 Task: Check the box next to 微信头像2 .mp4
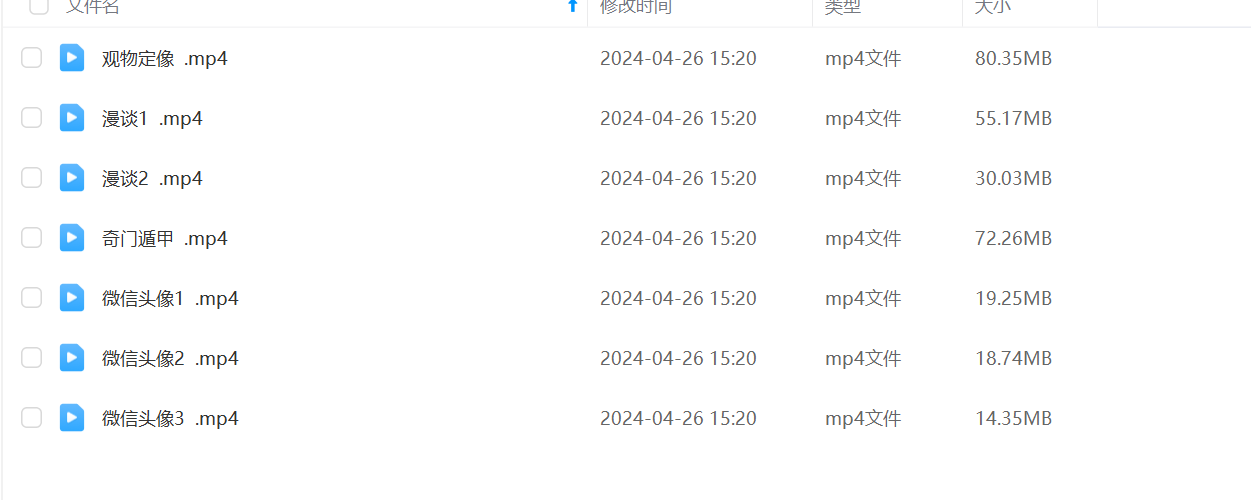click(x=32, y=358)
